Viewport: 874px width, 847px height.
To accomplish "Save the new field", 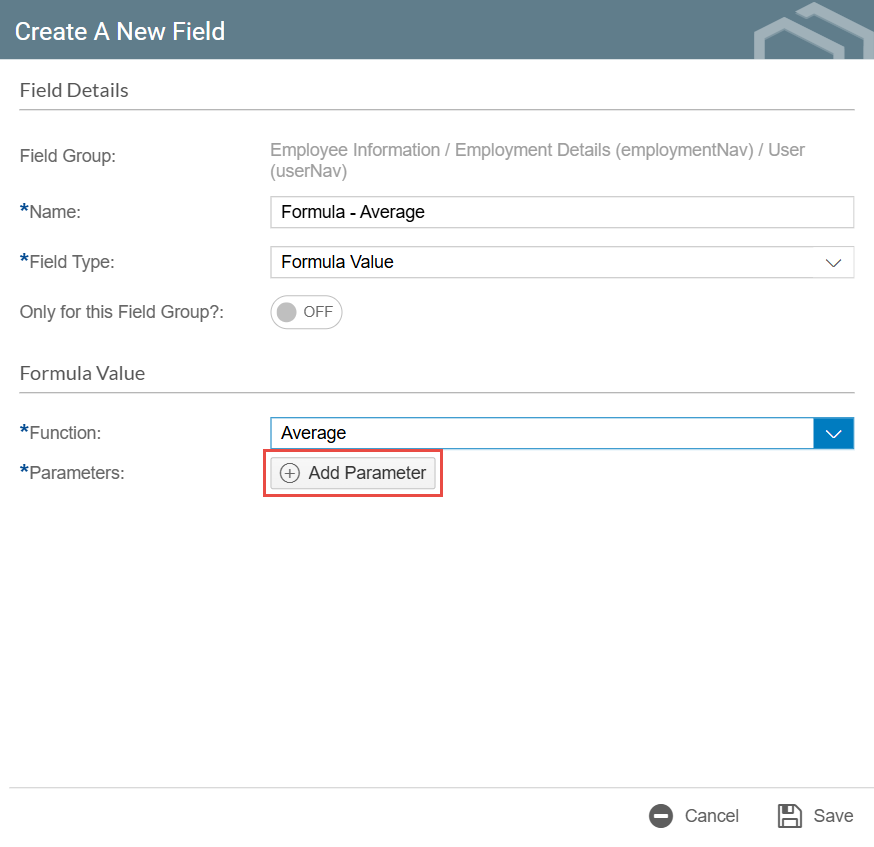I will click(x=832, y=816).
